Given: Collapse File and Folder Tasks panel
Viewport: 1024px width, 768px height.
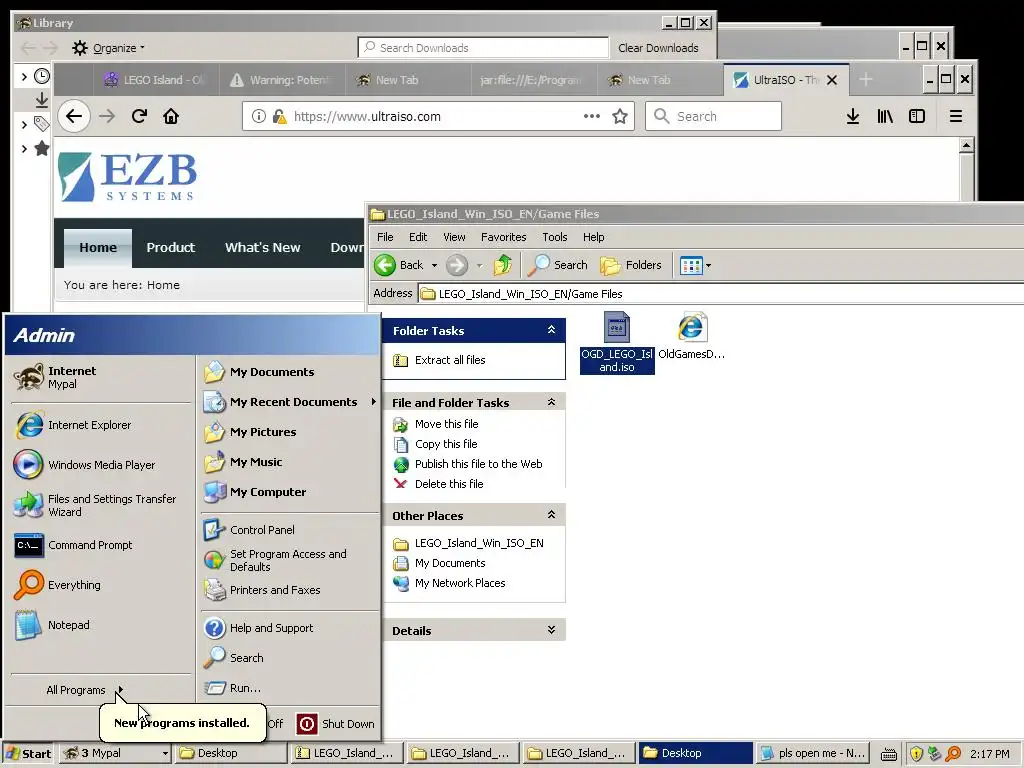Looking at the screenshot, I should point(551,402).
